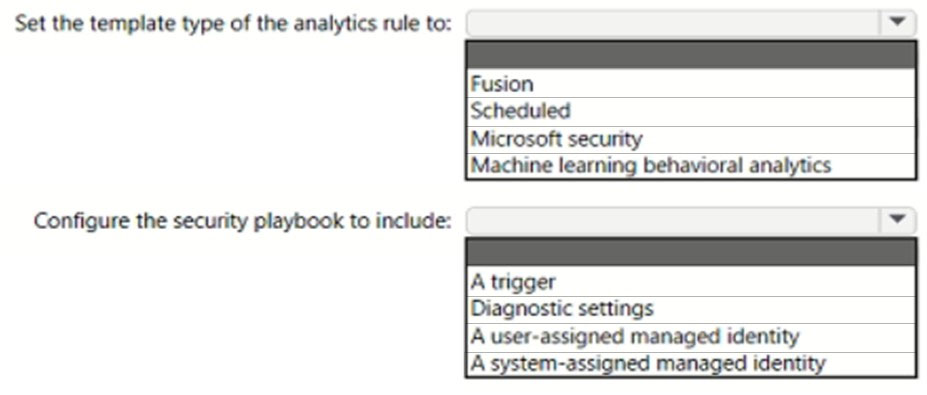Click the 'Diagnostic settings' text entry

click(x=562, y=309)
